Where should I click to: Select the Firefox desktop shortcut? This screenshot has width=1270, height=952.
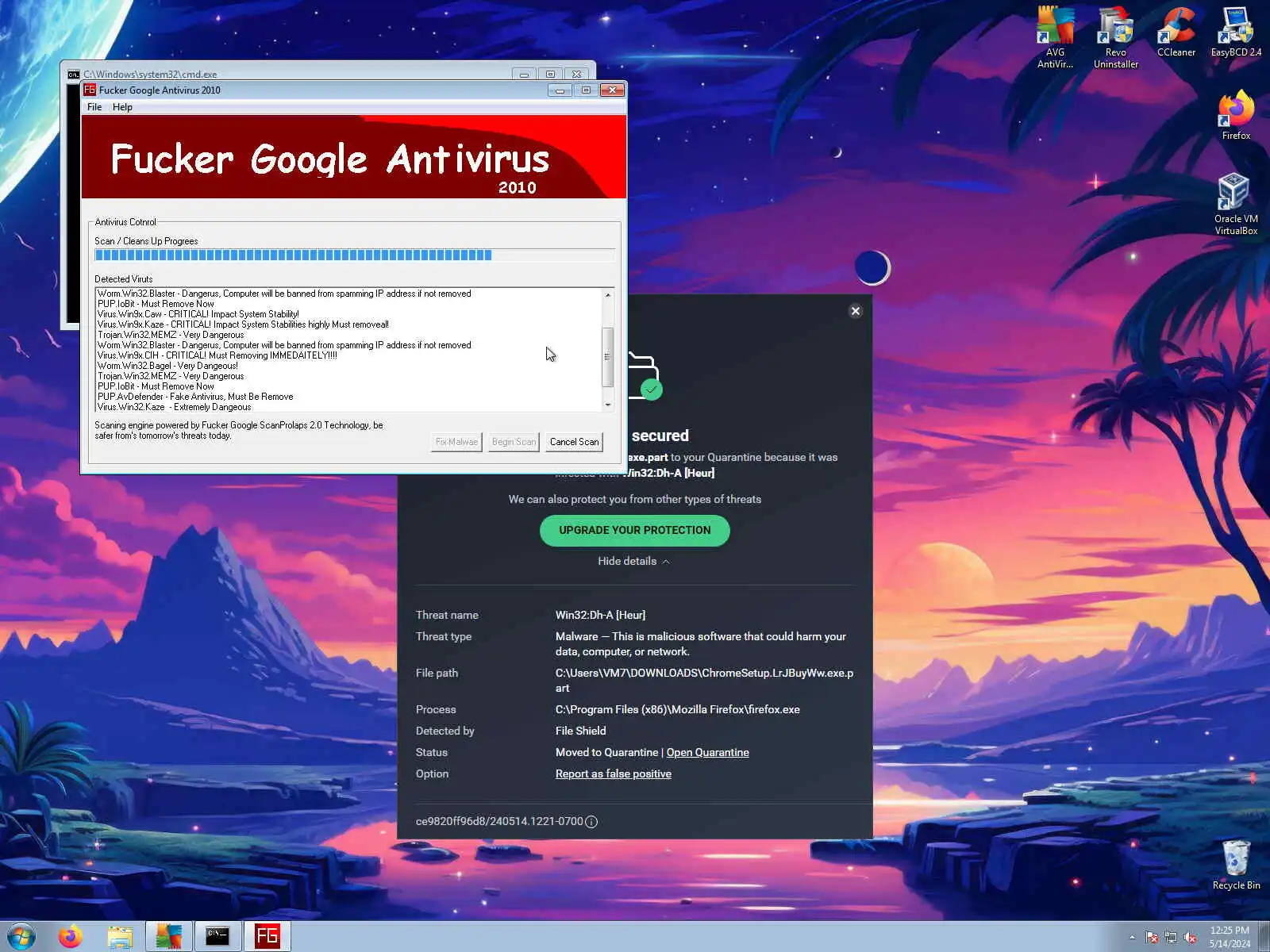click(x=1236, y=116)
